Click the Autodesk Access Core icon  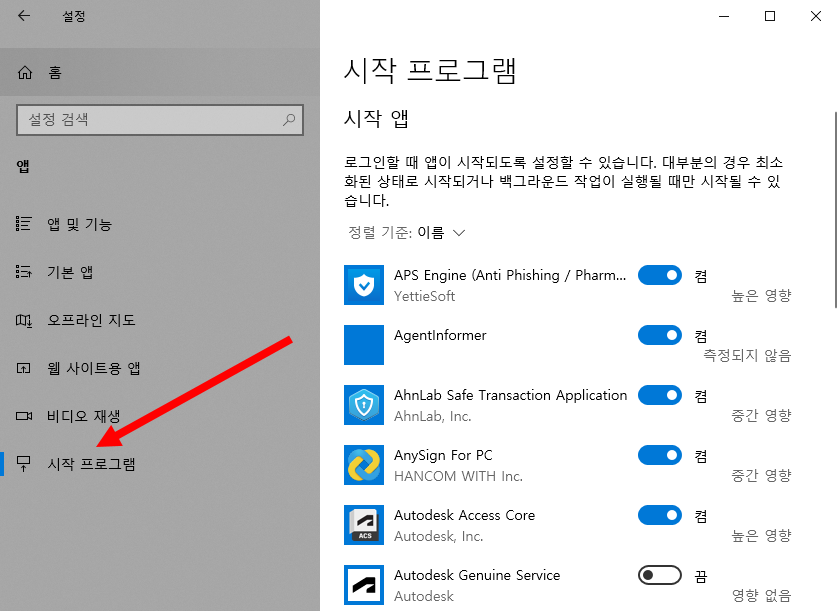click(x=364, y=524)
